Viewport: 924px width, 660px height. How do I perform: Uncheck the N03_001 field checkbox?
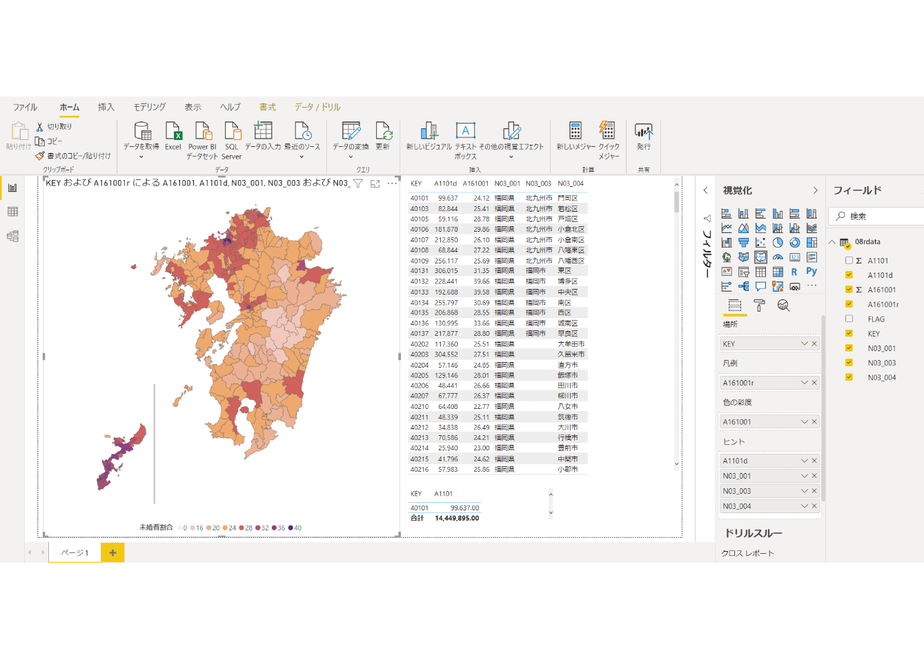point(849,348)
